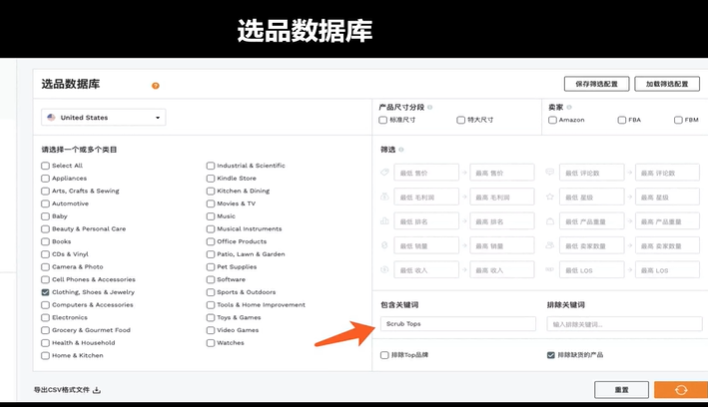Click the info icon next to 筛选
This screenshot has width=708, height=407.
click(x=401, y=150)
